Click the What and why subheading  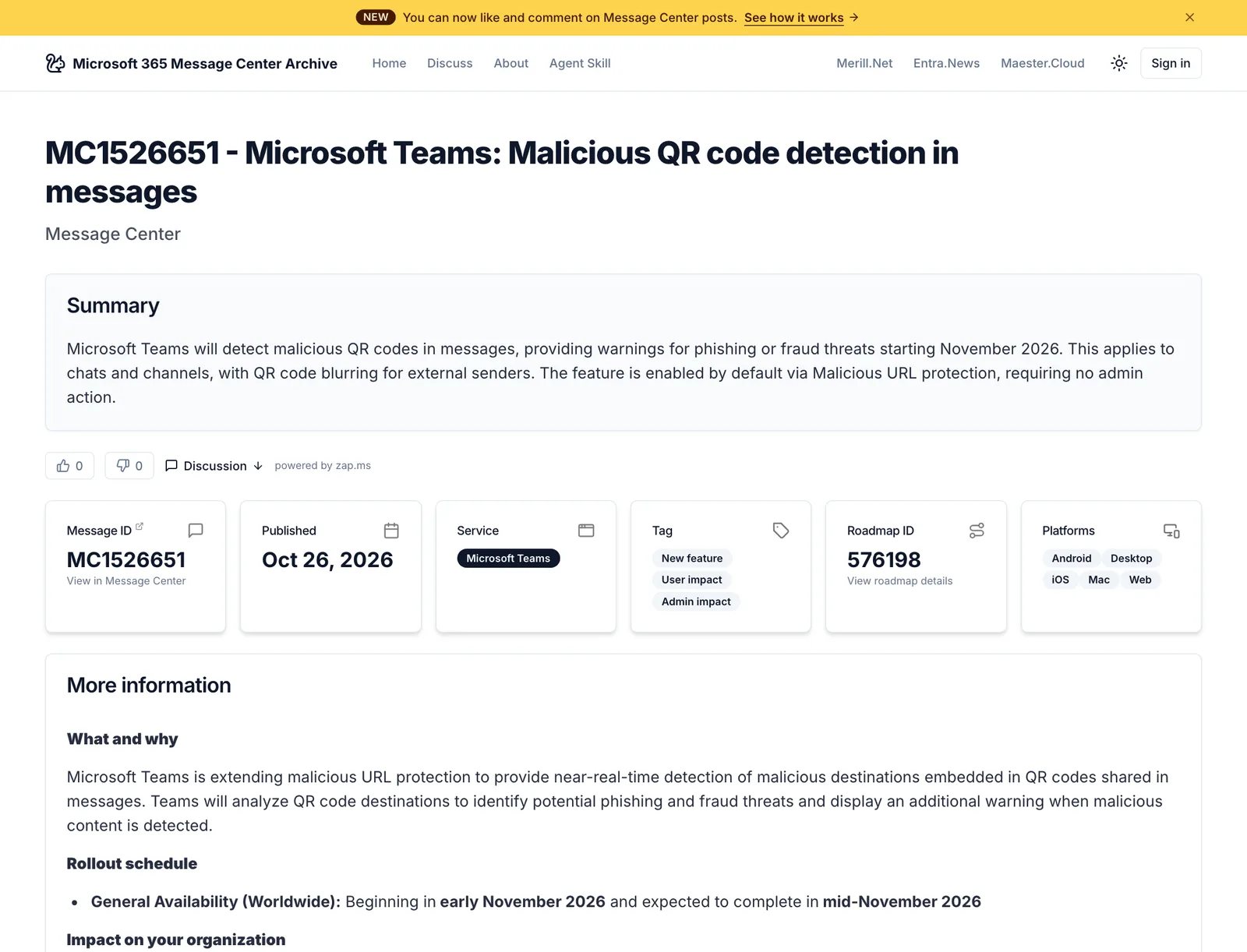click(x=122, y=739)
